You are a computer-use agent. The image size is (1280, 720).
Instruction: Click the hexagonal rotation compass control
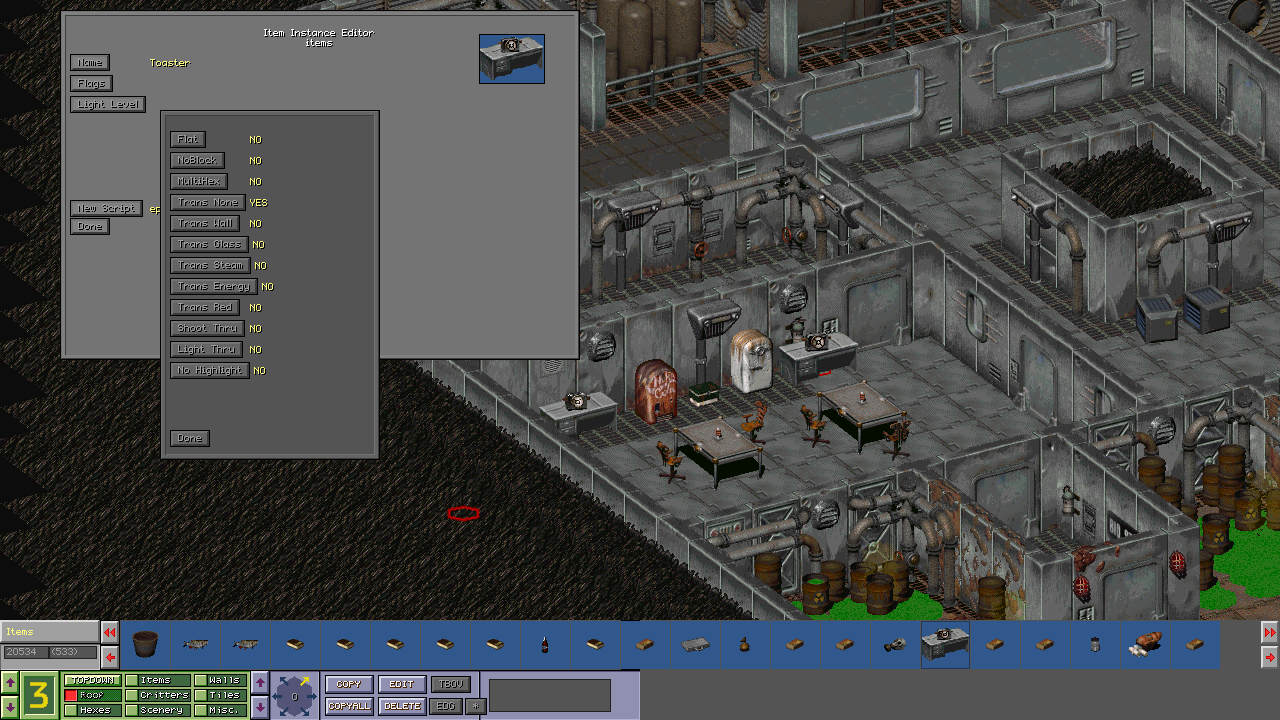[294, 695]
